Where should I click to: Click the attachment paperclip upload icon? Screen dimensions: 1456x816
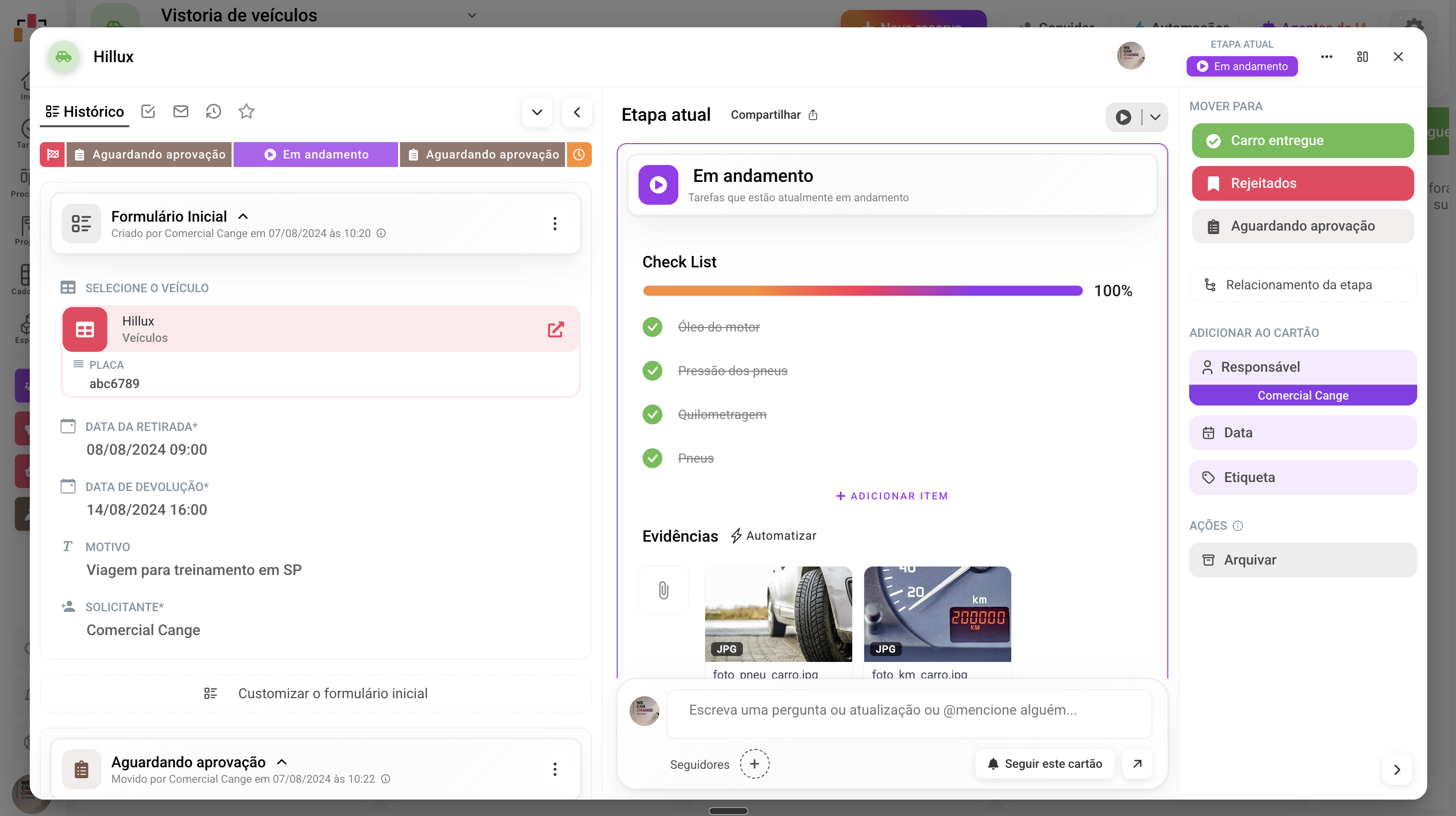click(663, 590)
